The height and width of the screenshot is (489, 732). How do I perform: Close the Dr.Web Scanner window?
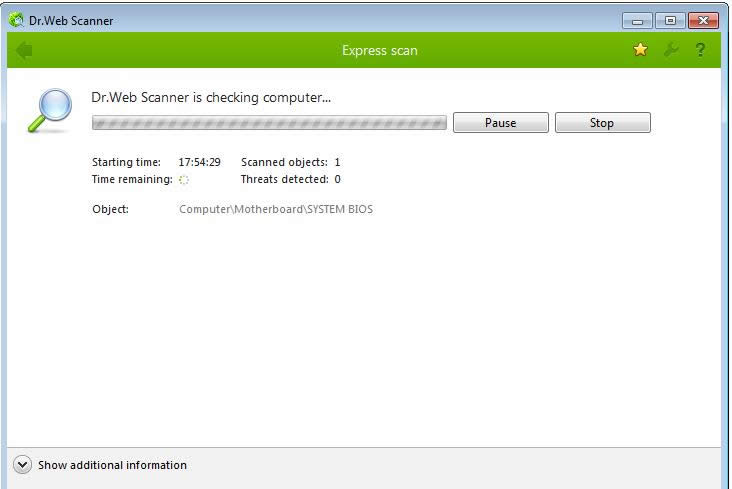(x=703, y=21)
